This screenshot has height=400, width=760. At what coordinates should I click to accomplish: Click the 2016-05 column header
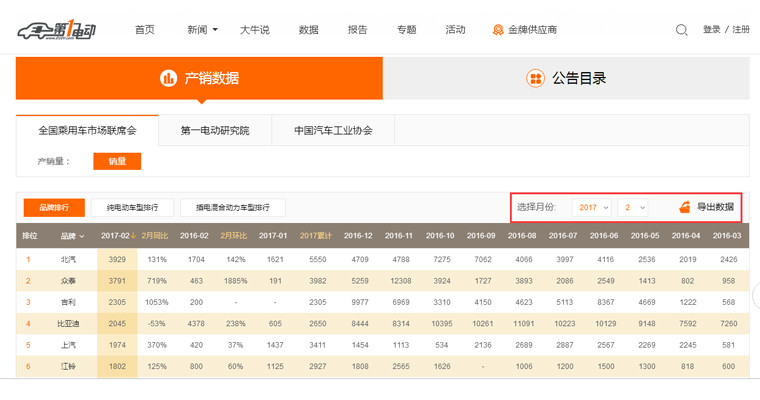(x=645, y=236)
